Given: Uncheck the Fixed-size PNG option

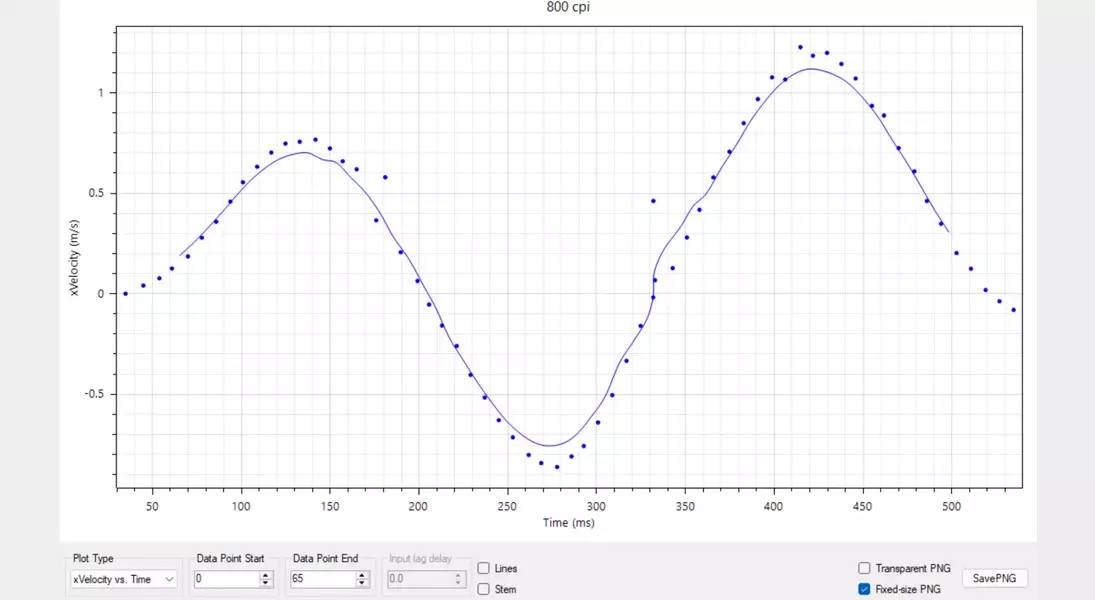Looking at the screenshot, I should pos(864,589).
